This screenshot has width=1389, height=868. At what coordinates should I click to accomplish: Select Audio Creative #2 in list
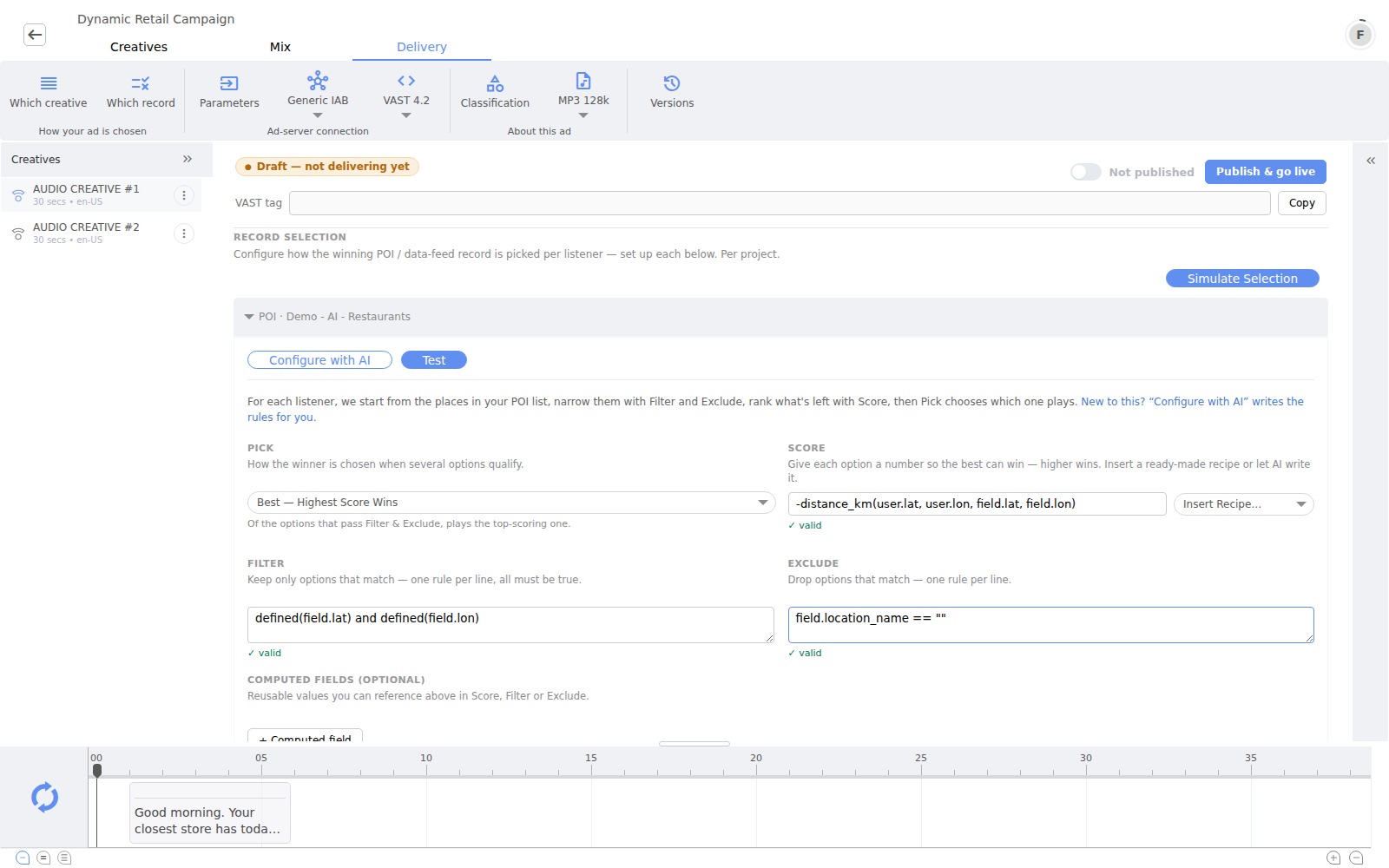pos(101,233)
